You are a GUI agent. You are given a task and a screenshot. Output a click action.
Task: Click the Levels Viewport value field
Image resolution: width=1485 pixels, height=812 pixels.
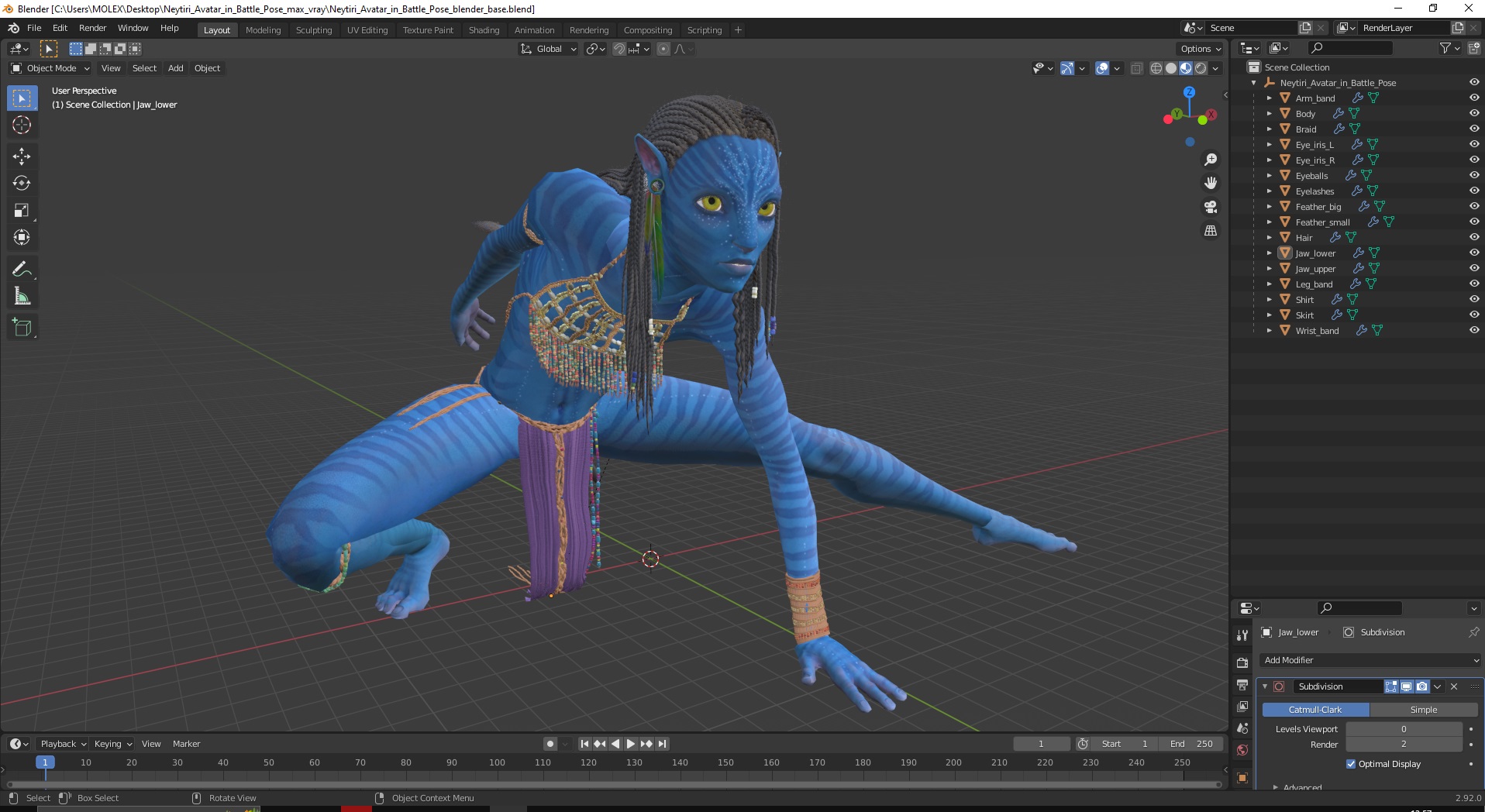tap(1404, 729)
